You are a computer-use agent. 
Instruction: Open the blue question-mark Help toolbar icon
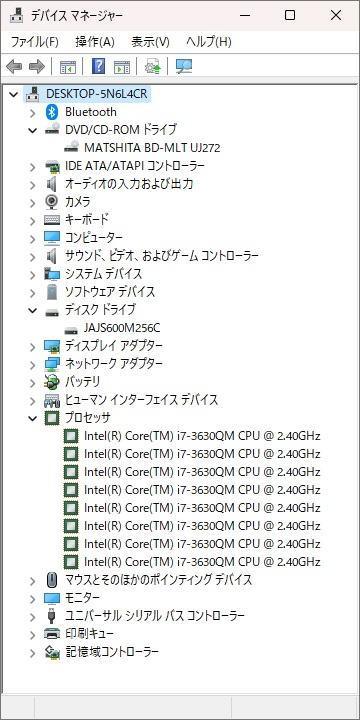pos(98,67)
